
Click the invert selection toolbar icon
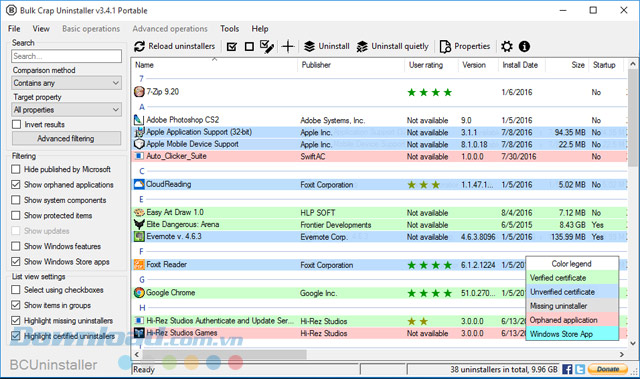267,47
